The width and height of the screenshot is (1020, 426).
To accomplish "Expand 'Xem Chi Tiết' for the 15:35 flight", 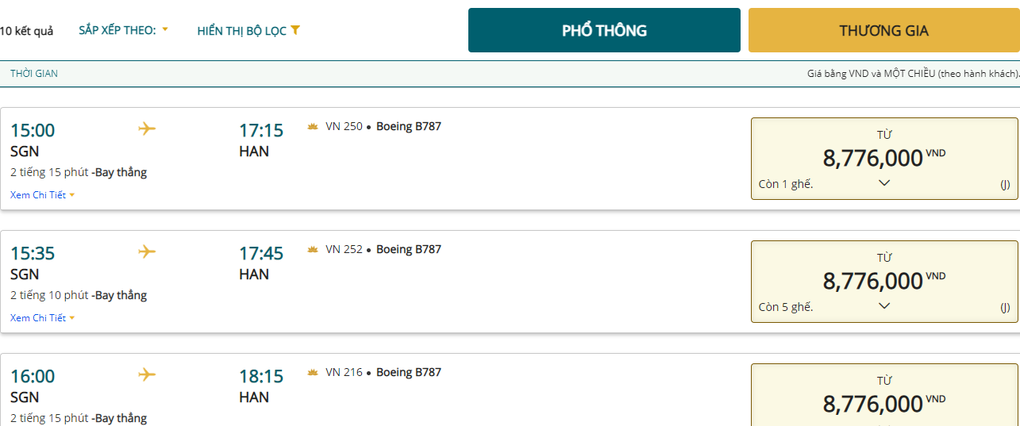I will click(42, 318).
